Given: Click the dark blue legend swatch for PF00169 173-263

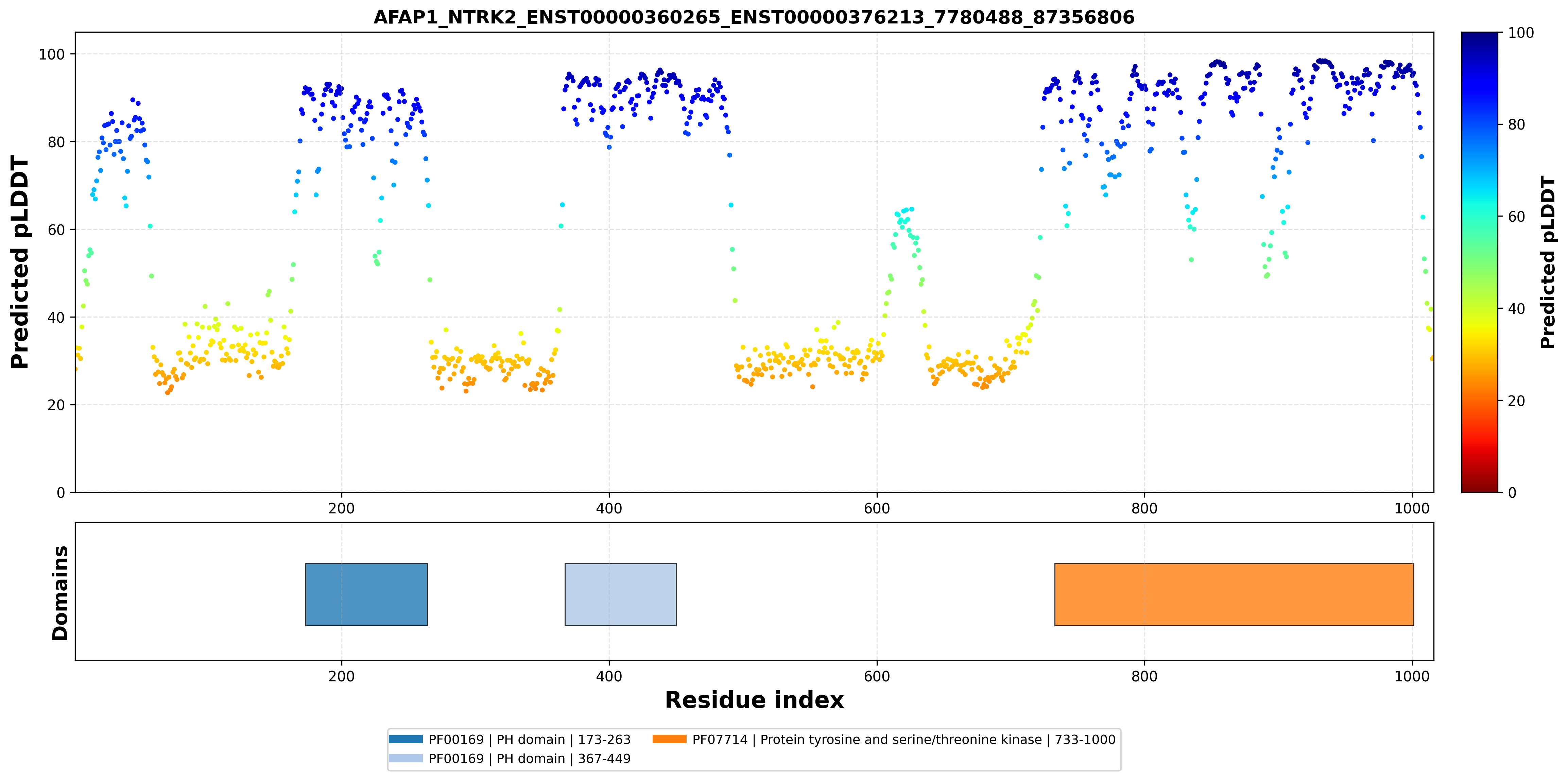Looking at the screenshot, I should [x=406, y=739].
